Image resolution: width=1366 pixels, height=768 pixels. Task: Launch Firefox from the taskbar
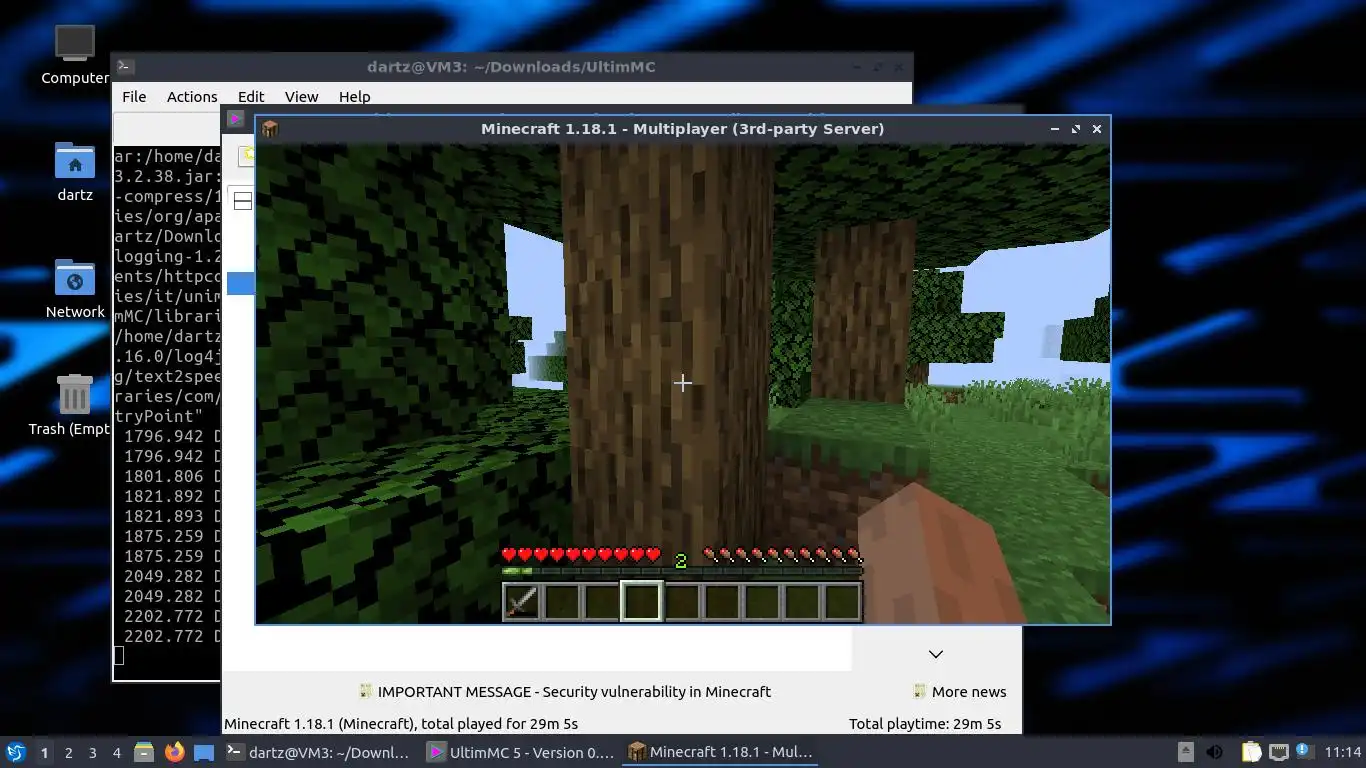[174, 752]
